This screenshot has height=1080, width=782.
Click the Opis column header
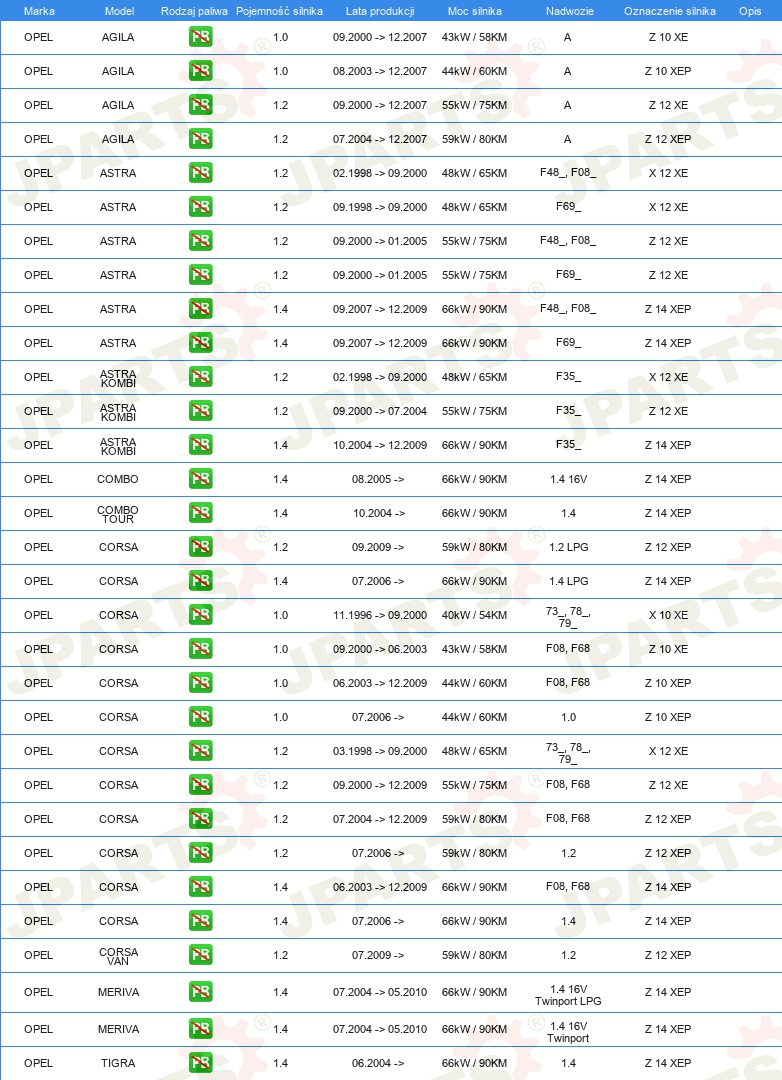pos(750,11)
